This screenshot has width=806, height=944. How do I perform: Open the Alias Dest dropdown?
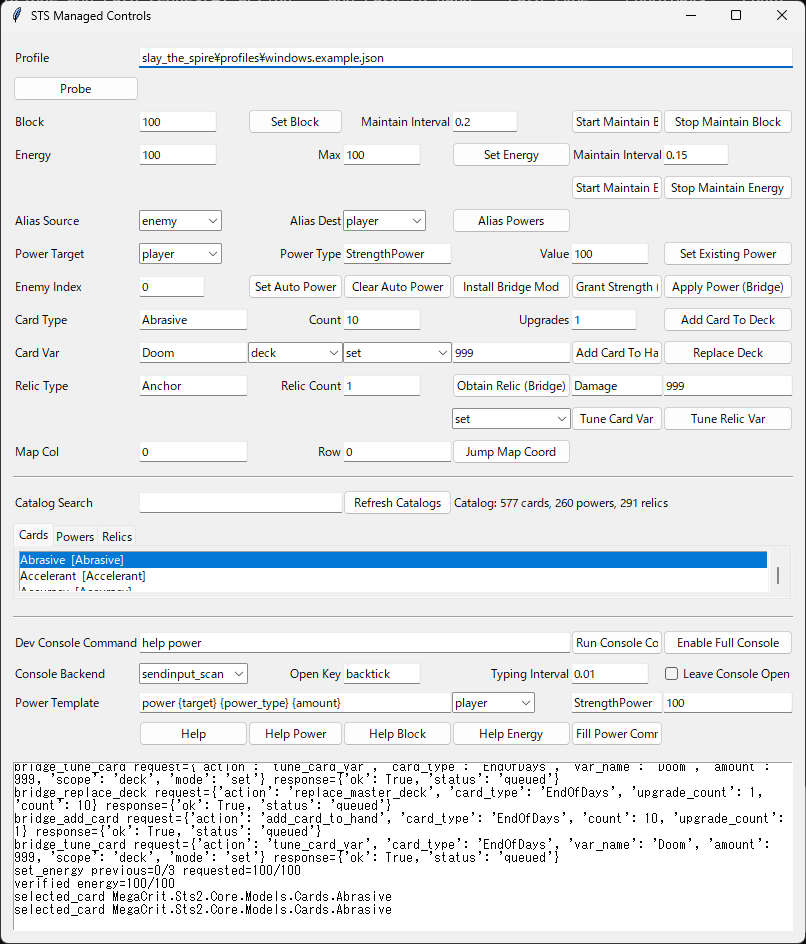[384, 221]
